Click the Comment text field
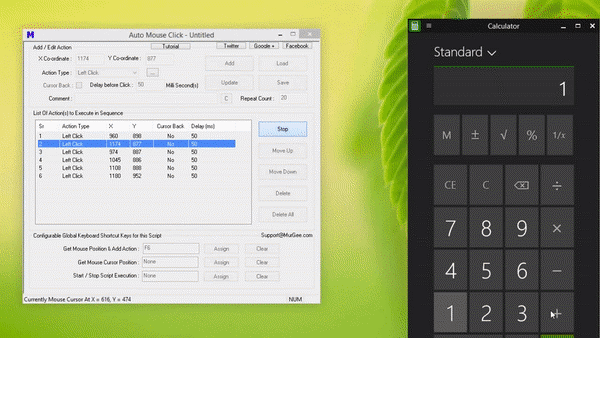This screenshot has width=600, height=407. (145, 99)
